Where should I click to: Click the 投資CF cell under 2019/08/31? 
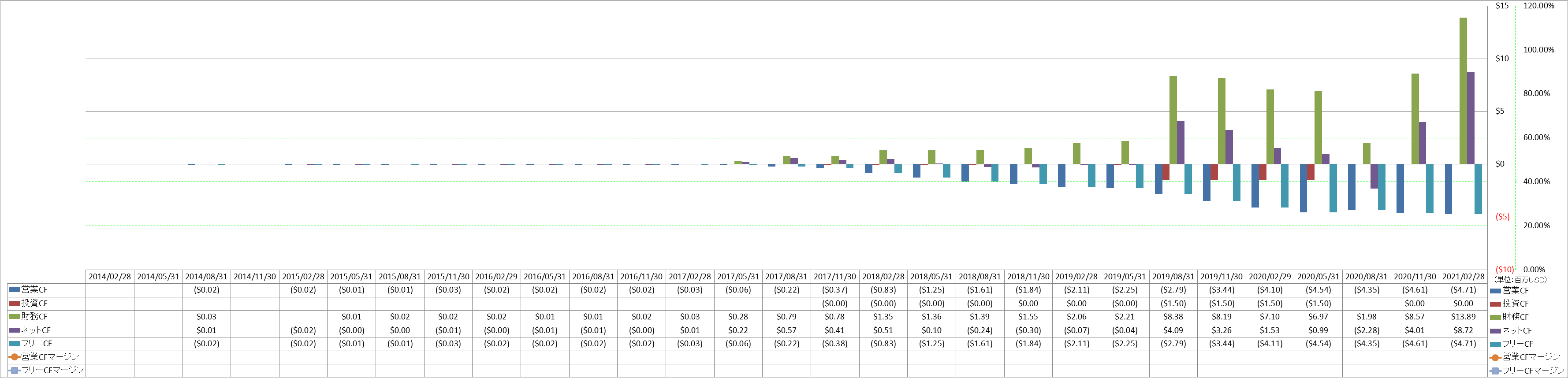(1173, 303)
